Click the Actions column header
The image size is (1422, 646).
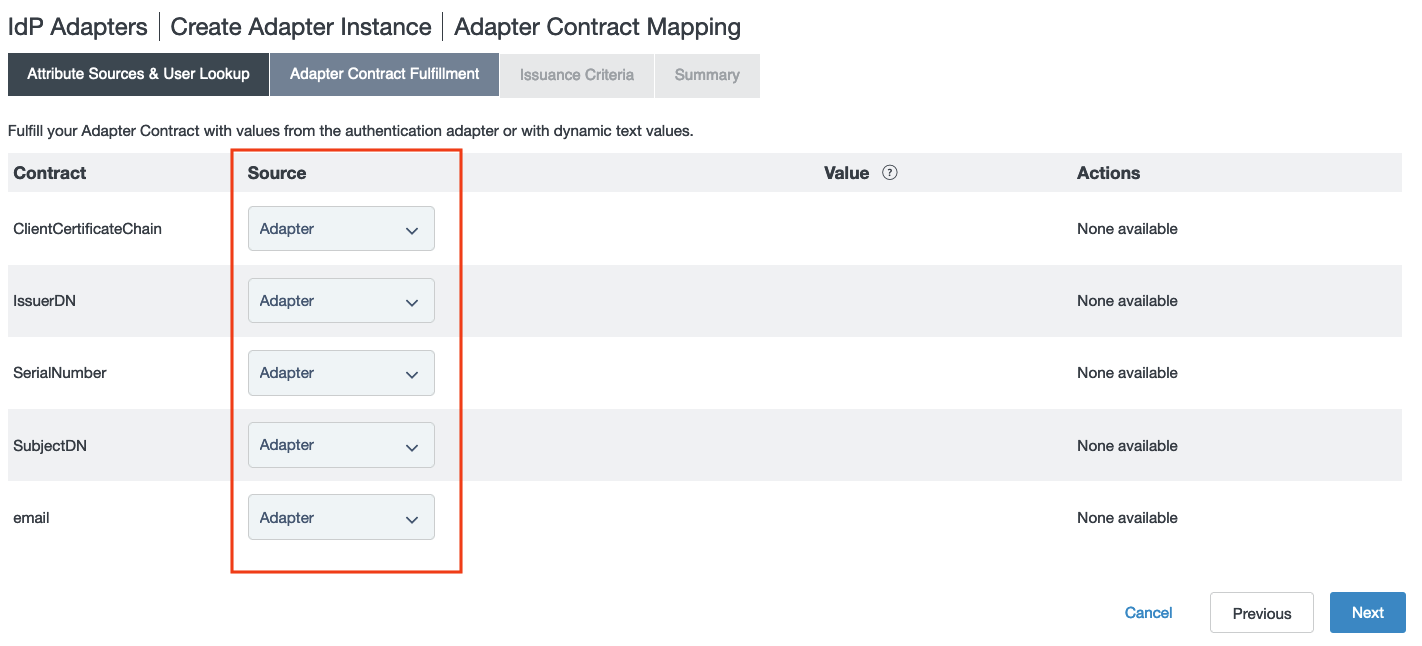(x=1108, y=173)
